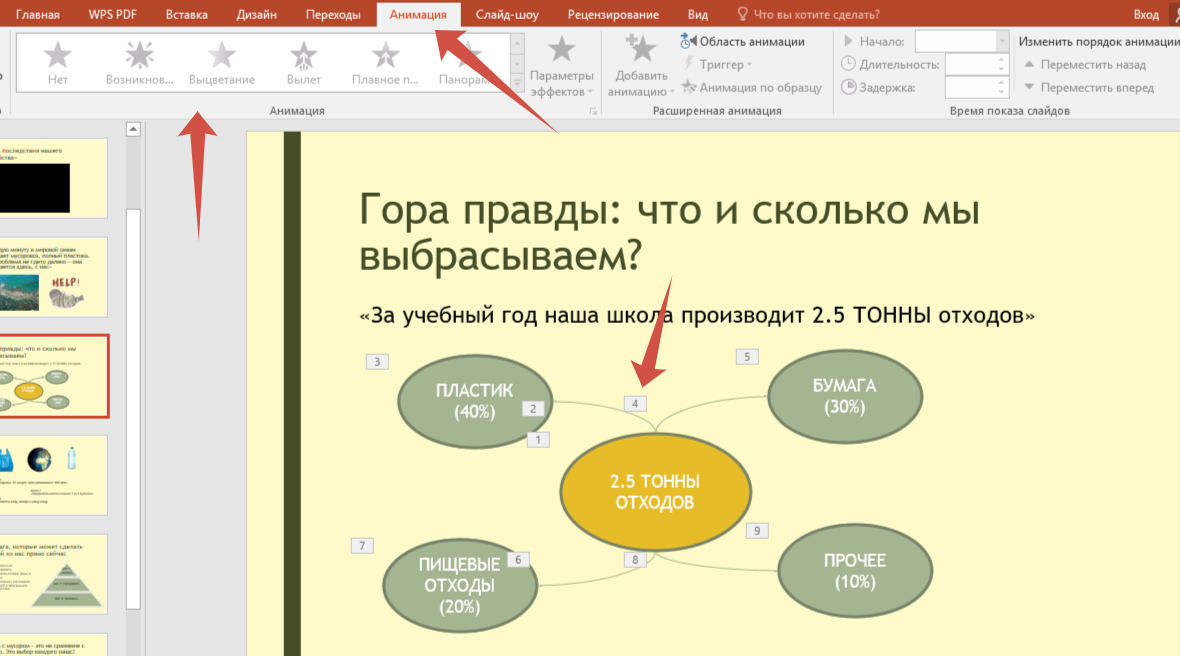Image resolution: width=1180 pixels, height=656 pixels.
Task: Click the 'Длительность' duration field
Action: (975, 64)
